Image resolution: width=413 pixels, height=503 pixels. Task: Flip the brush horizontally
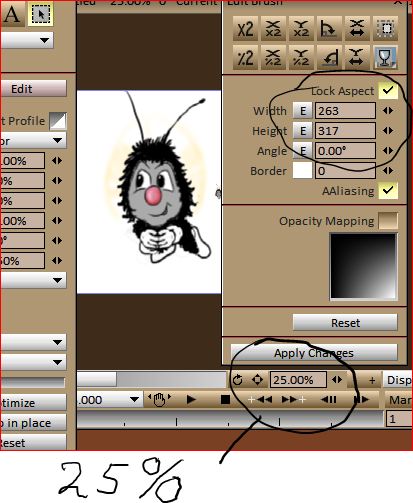(357, 29)
